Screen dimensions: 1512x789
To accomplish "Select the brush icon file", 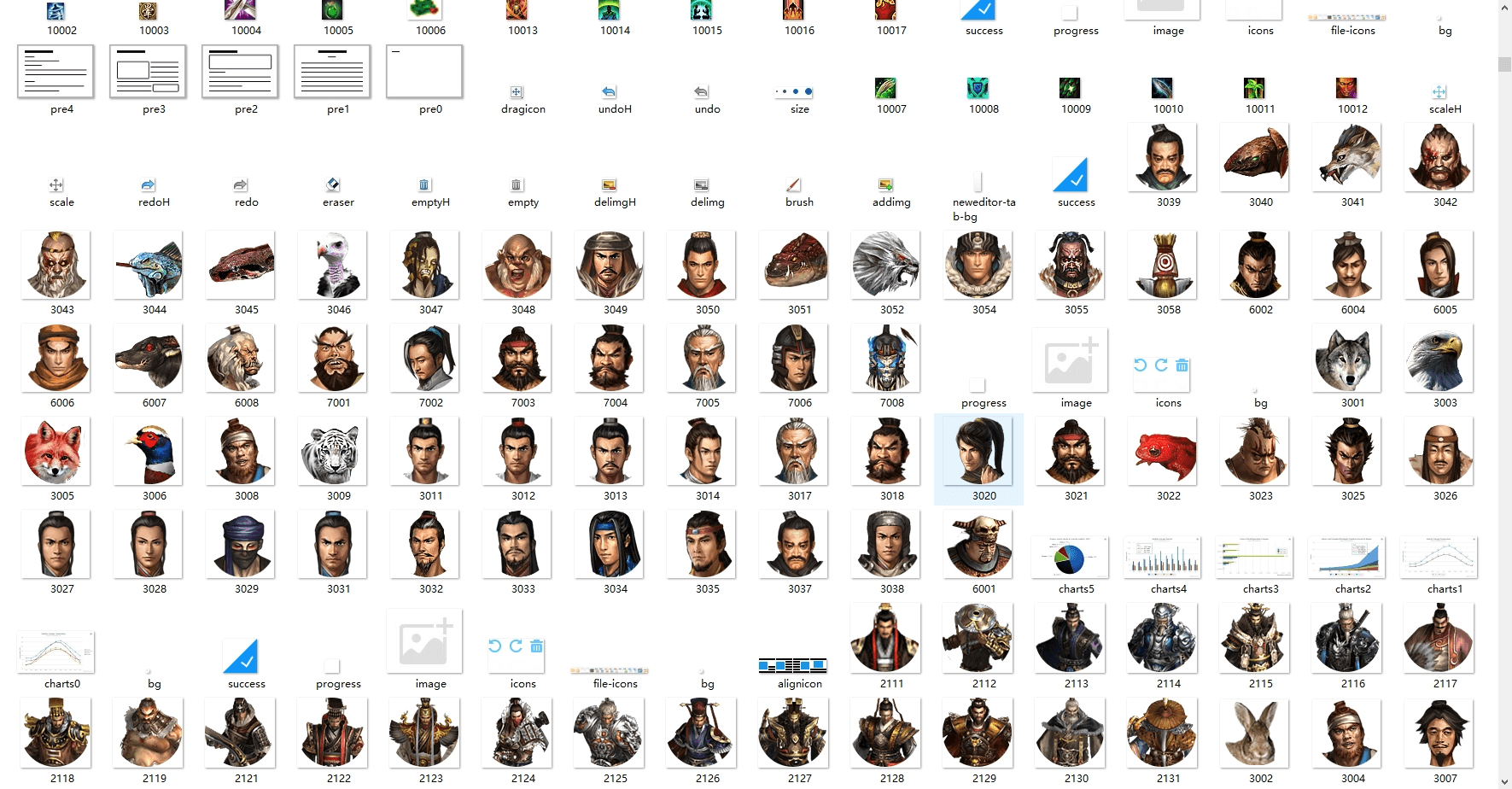I will pyautogui.click(x=793, y=184).
